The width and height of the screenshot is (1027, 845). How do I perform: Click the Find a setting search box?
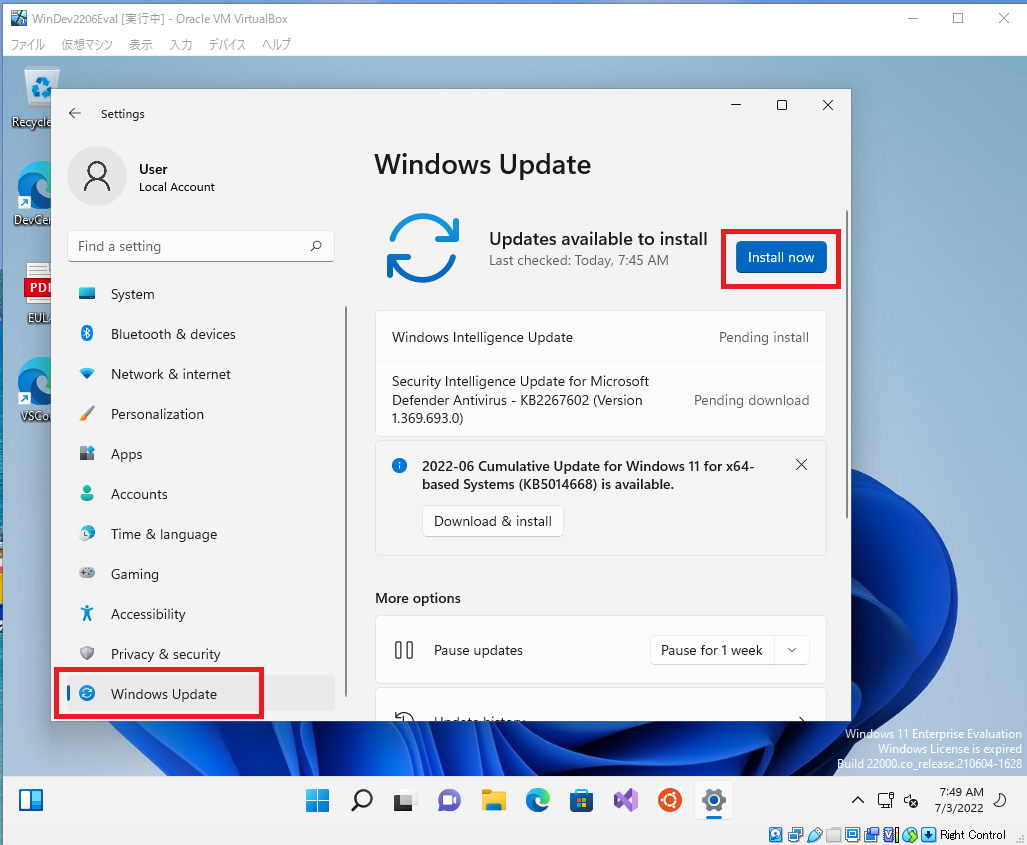(200, 246)
